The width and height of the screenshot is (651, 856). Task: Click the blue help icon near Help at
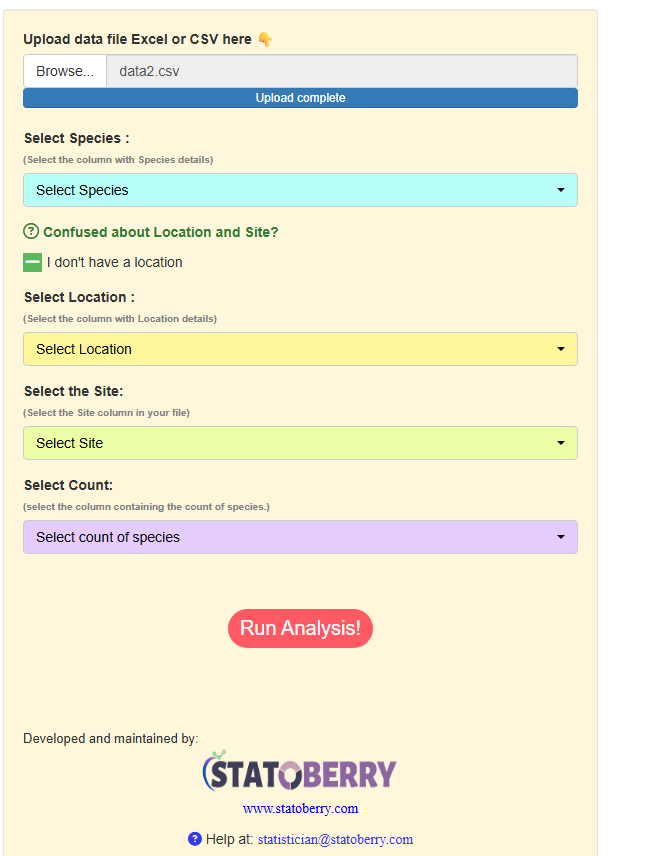tap(194, 839)
